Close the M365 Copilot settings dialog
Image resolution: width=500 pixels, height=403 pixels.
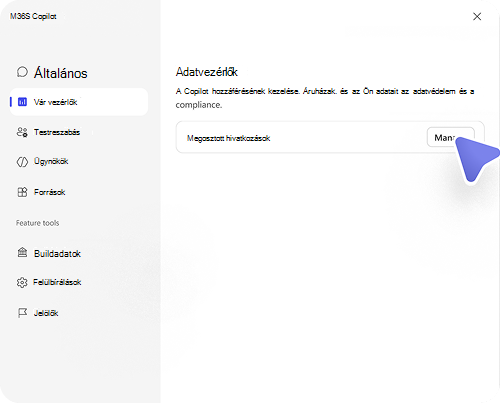[477, 16]
